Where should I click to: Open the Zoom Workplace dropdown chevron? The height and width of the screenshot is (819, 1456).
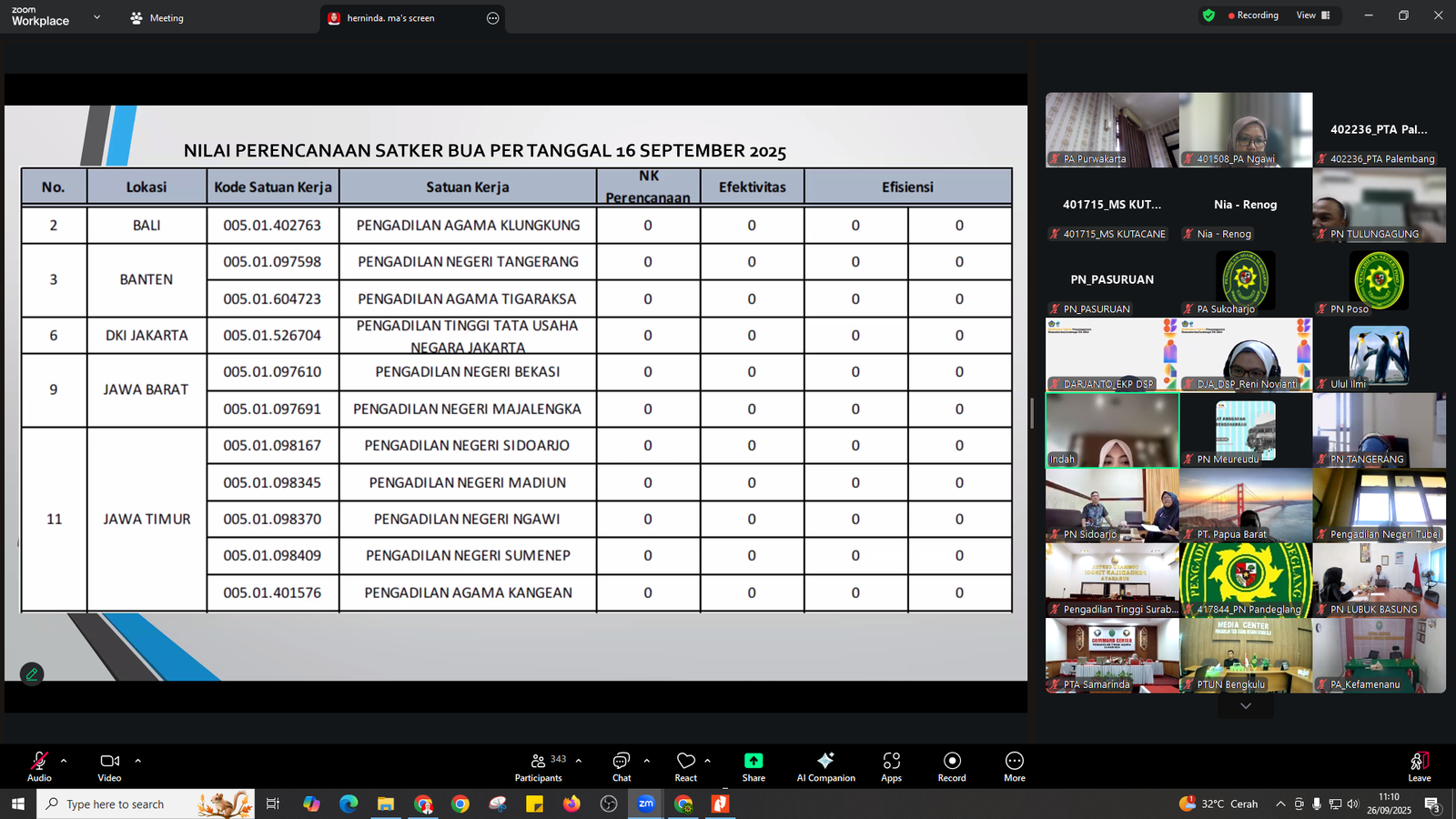pos(96,17)
